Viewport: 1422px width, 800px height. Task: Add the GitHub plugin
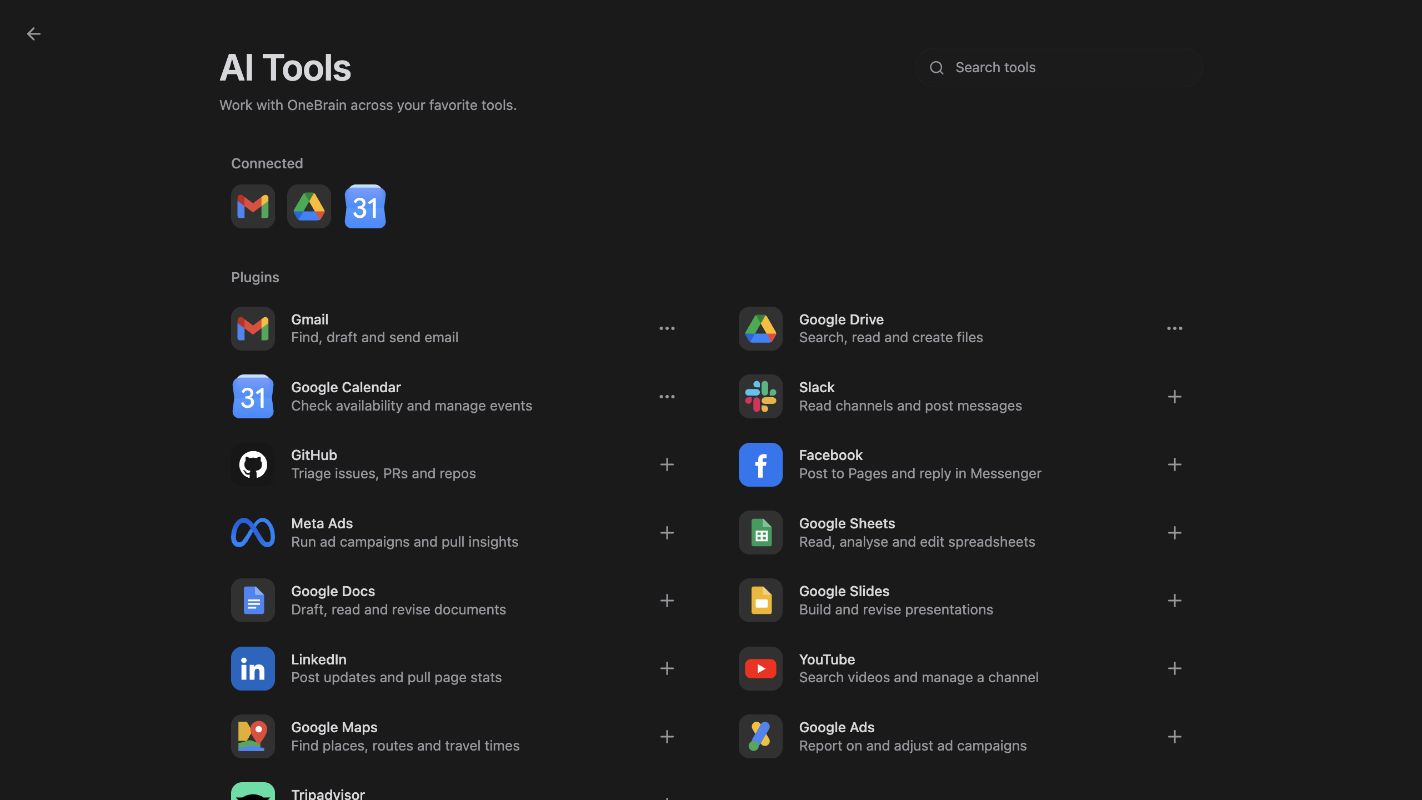pyautogui.click(x=667, y=464)
